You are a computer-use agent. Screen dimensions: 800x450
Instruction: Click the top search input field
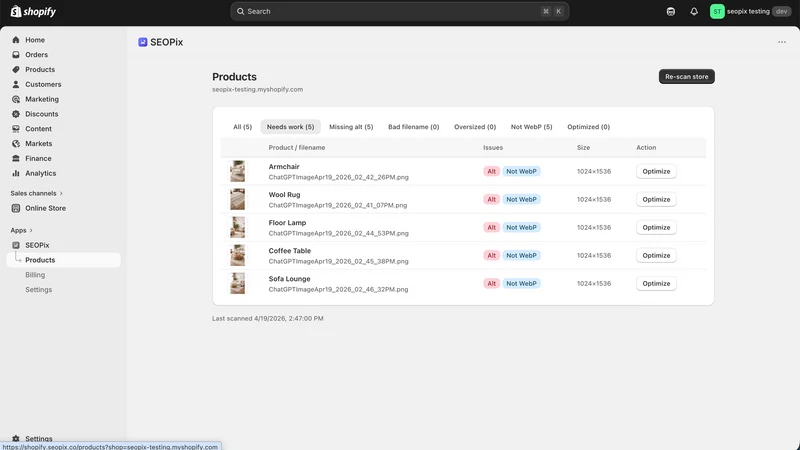399,11
